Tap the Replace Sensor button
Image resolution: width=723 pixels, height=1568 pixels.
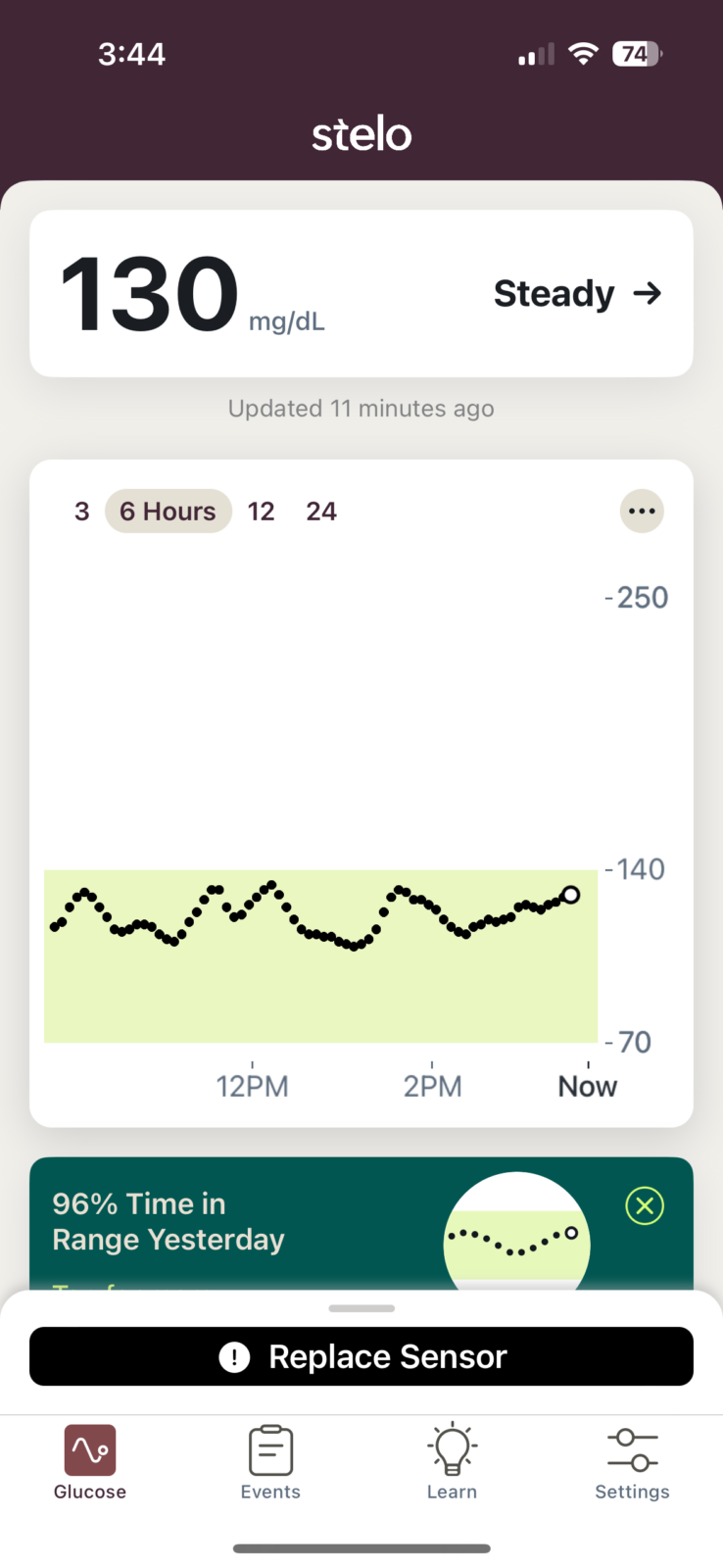pyautogui.click(x=361, y=1356)
